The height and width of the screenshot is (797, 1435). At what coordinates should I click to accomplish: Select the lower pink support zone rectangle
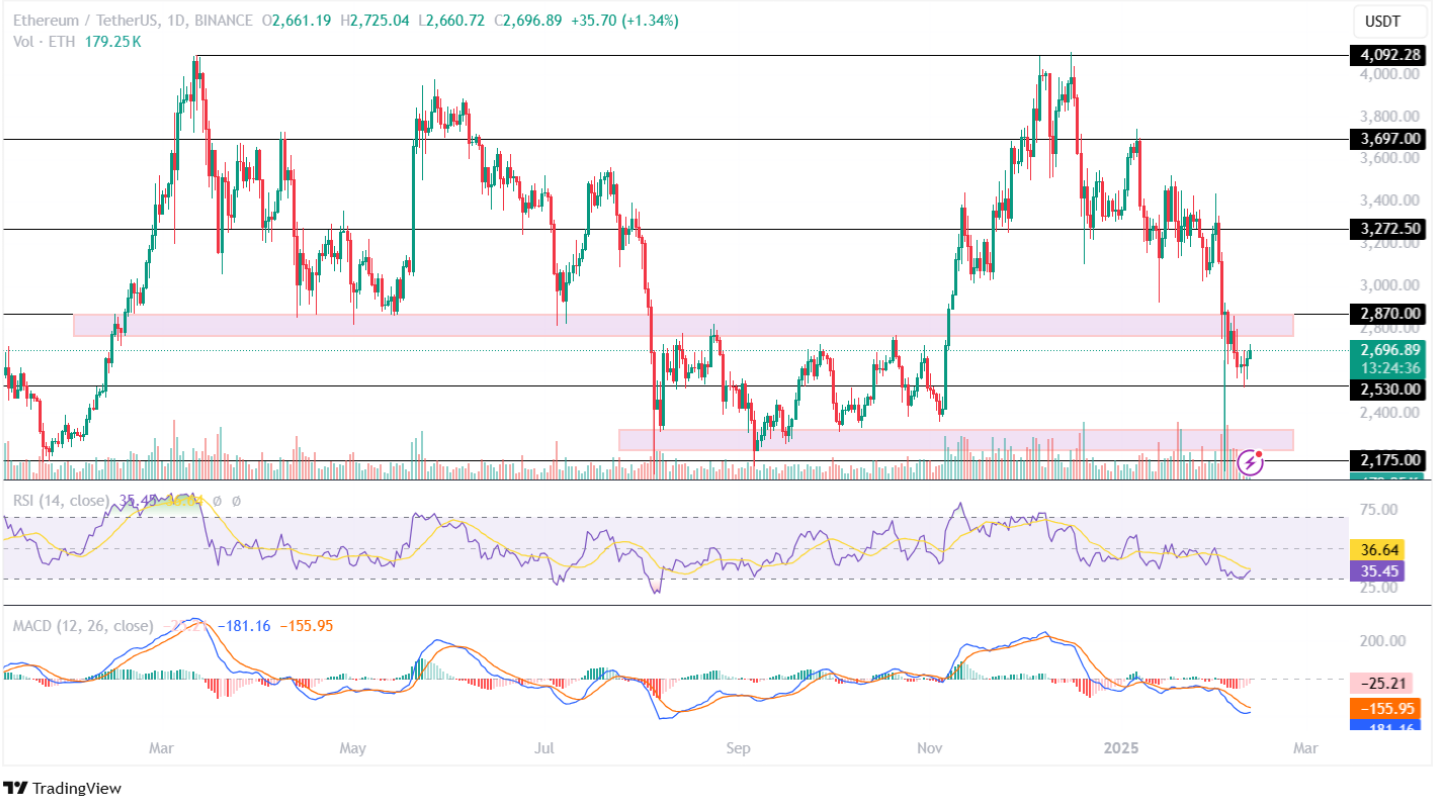(x=956, y=440)
